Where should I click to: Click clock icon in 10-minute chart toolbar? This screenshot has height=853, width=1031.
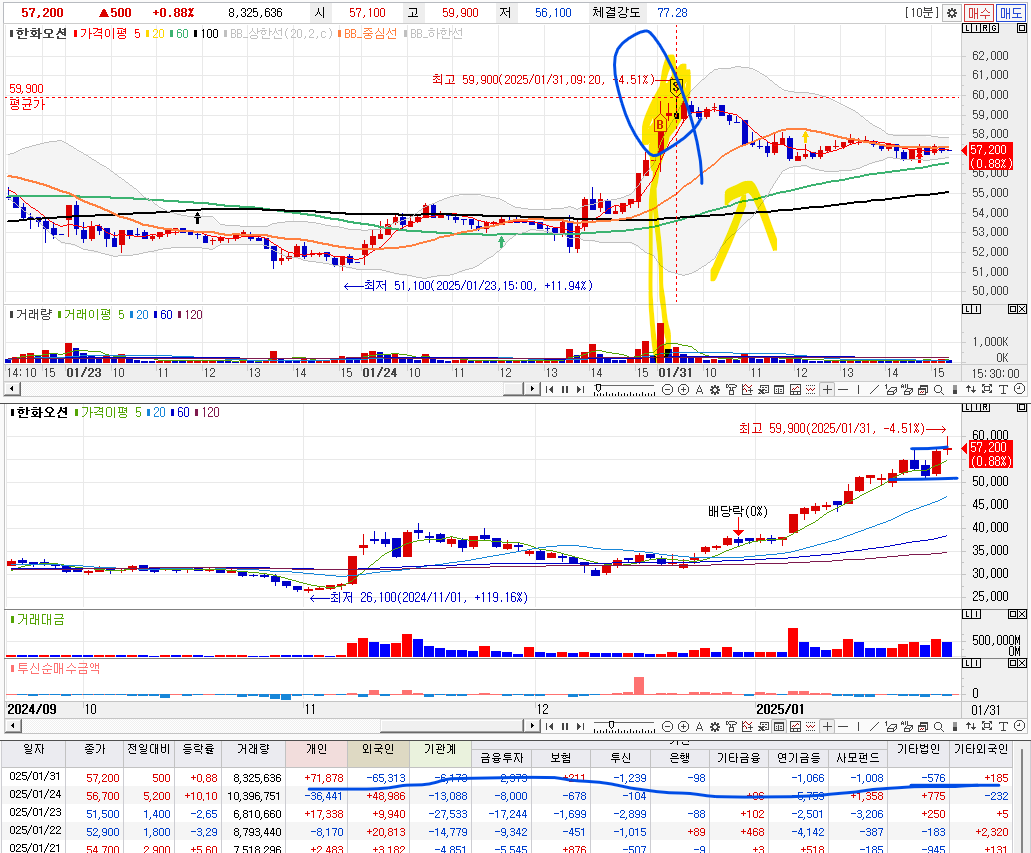tap(1019, 389)
